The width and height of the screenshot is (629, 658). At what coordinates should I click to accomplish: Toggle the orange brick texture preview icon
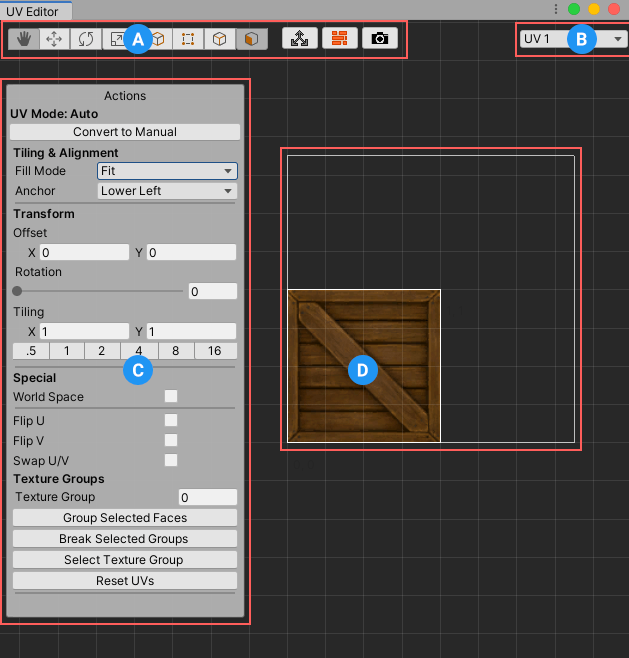[339, 39]
